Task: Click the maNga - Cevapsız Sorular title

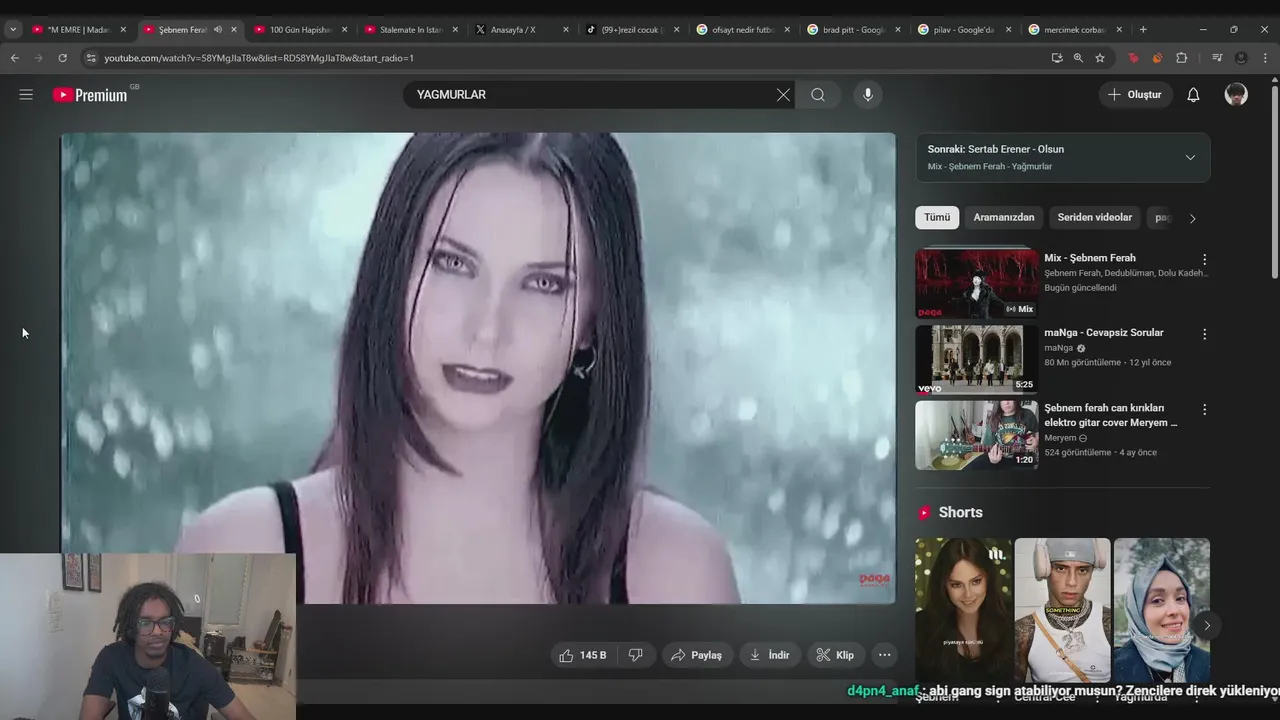Action: [x=1104, y=333]
